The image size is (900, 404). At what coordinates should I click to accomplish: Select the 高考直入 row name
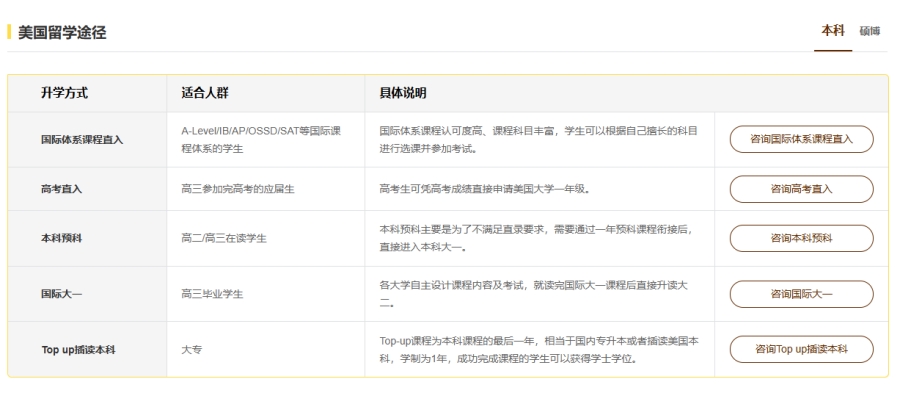click(x=61, y=189)
